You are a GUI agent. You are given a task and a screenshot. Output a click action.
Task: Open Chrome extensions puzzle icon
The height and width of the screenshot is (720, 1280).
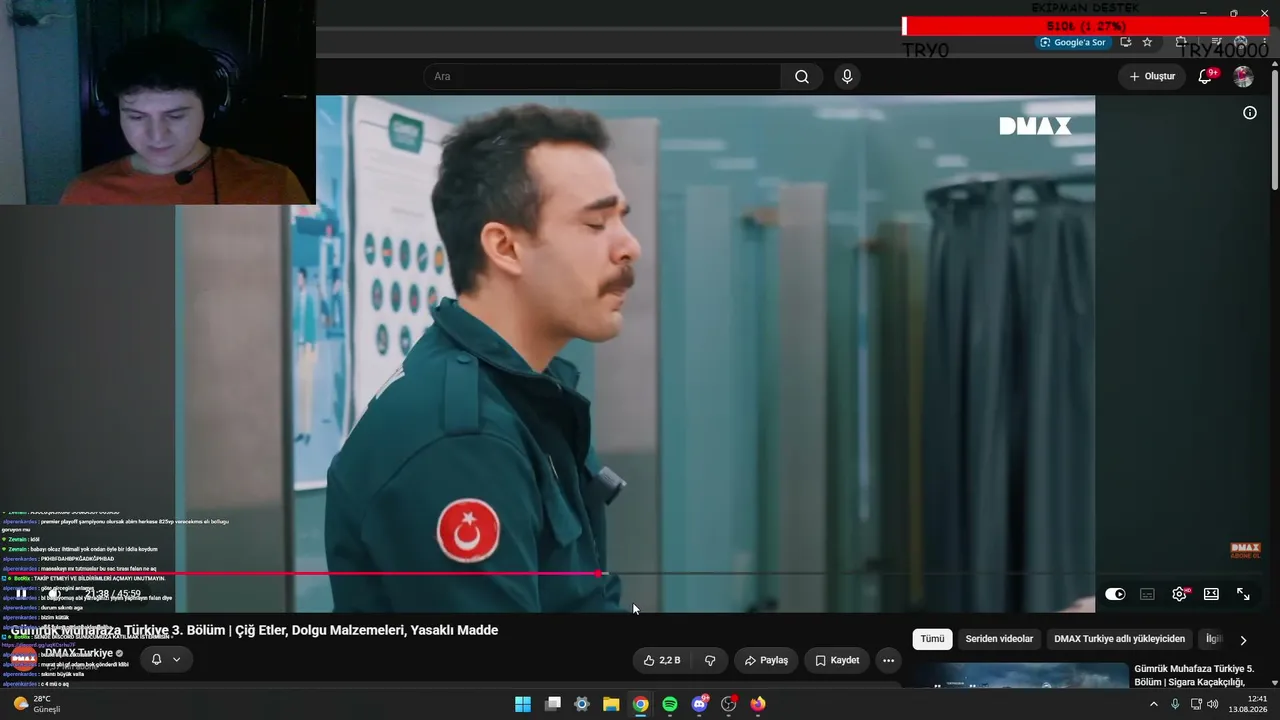click(x=1181, y=42)
